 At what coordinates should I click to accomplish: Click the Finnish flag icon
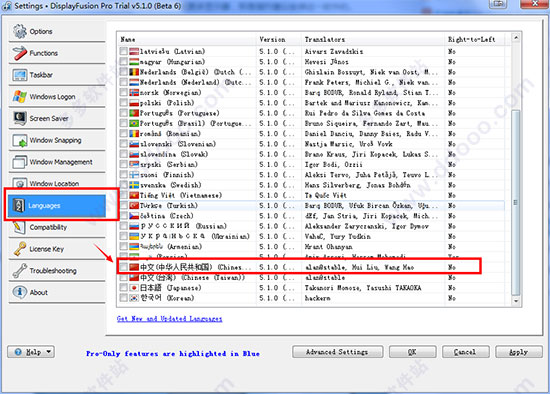point(134,175)
